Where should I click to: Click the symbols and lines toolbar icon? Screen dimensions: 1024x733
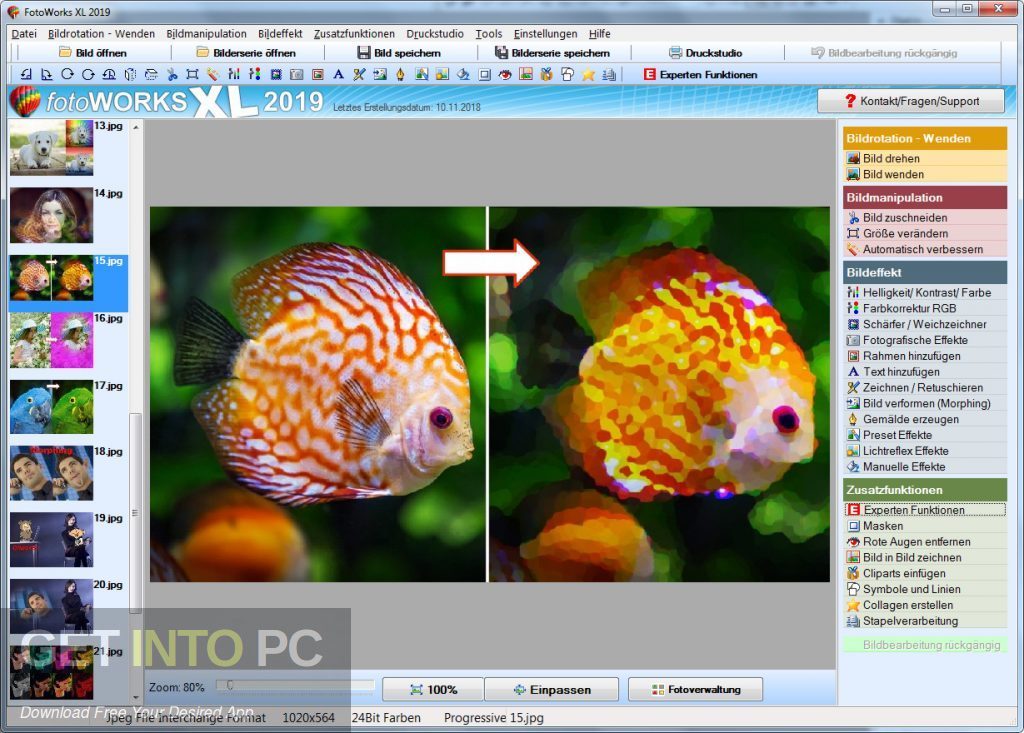point(567,74)
